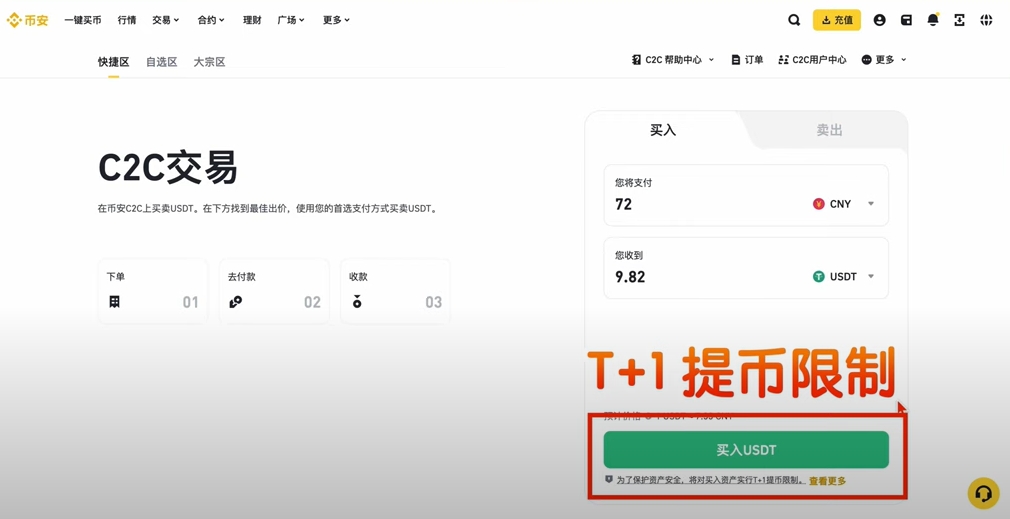The image size is (1010, 519).
Task: Click the 买入USDT button
Action: pyautogui.click(x=746, y=450)
